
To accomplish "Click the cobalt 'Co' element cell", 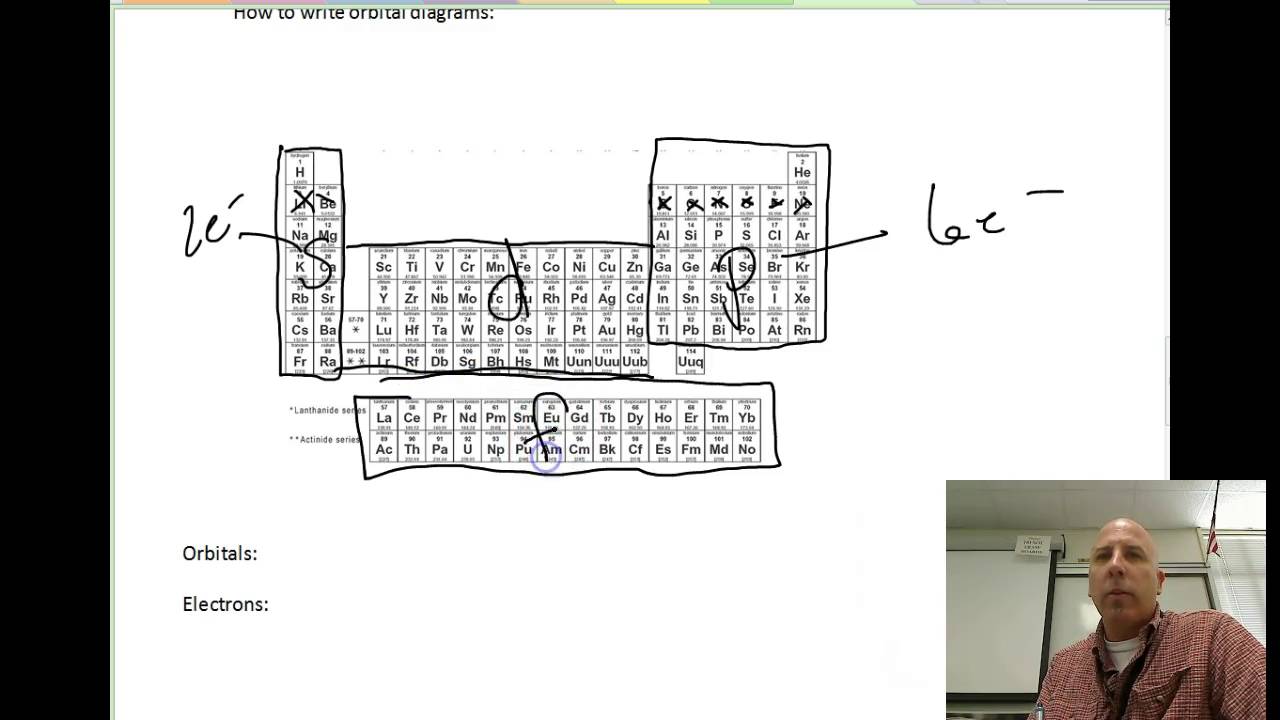I will coord(551,262).
